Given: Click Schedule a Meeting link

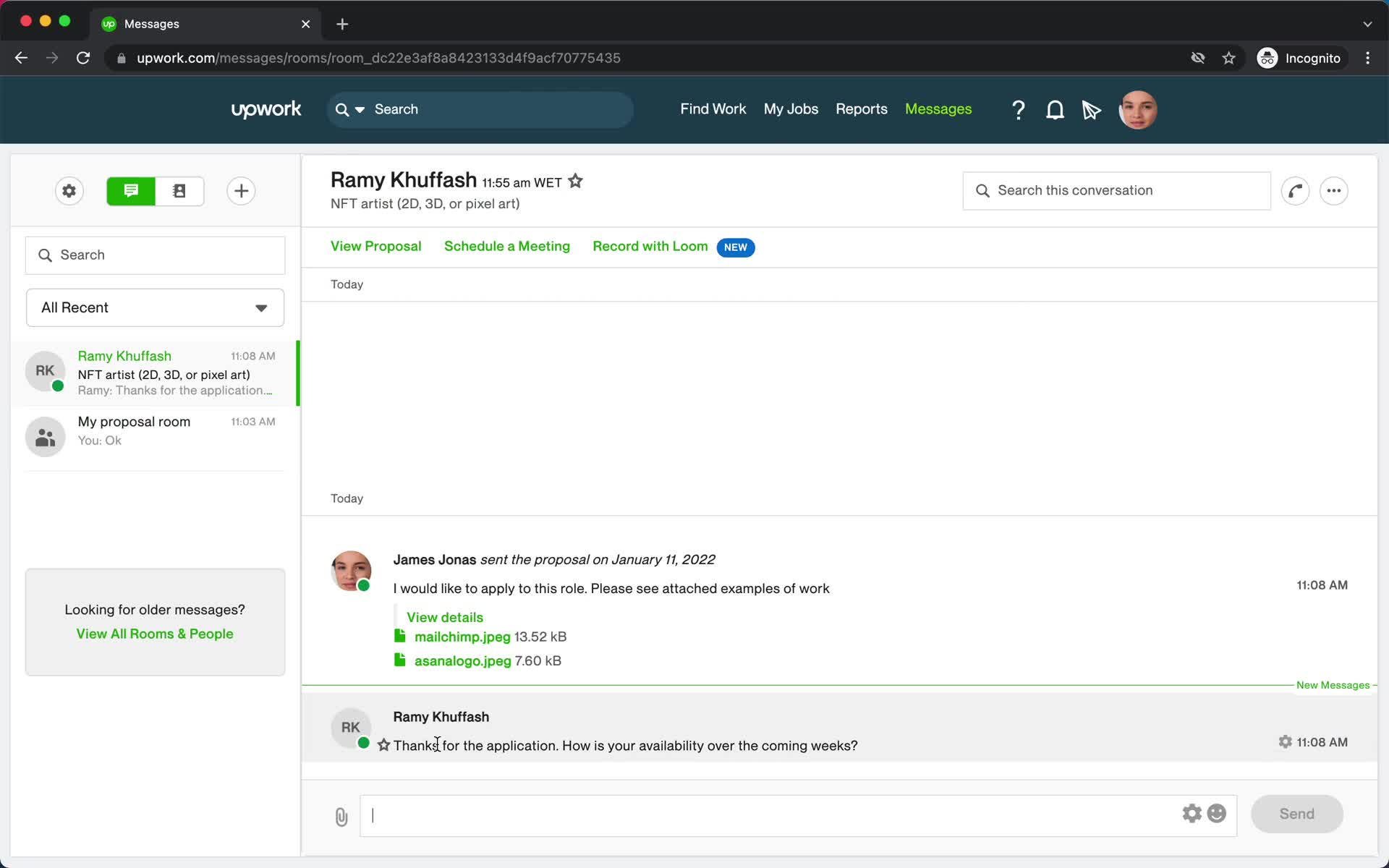Looking at the screenshot, I should [x=507, y=246].
